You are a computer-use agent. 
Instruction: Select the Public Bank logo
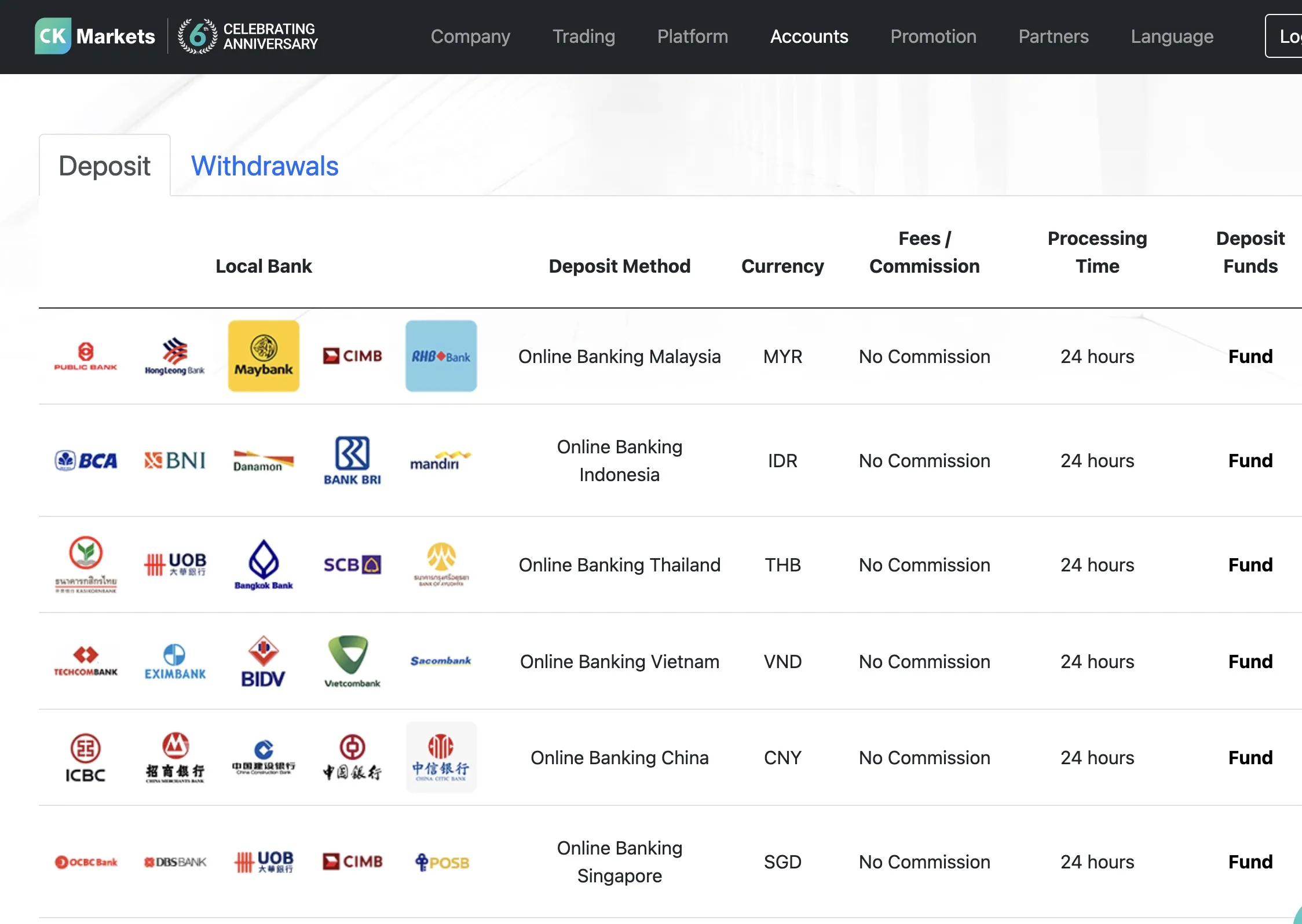point(86,356)
